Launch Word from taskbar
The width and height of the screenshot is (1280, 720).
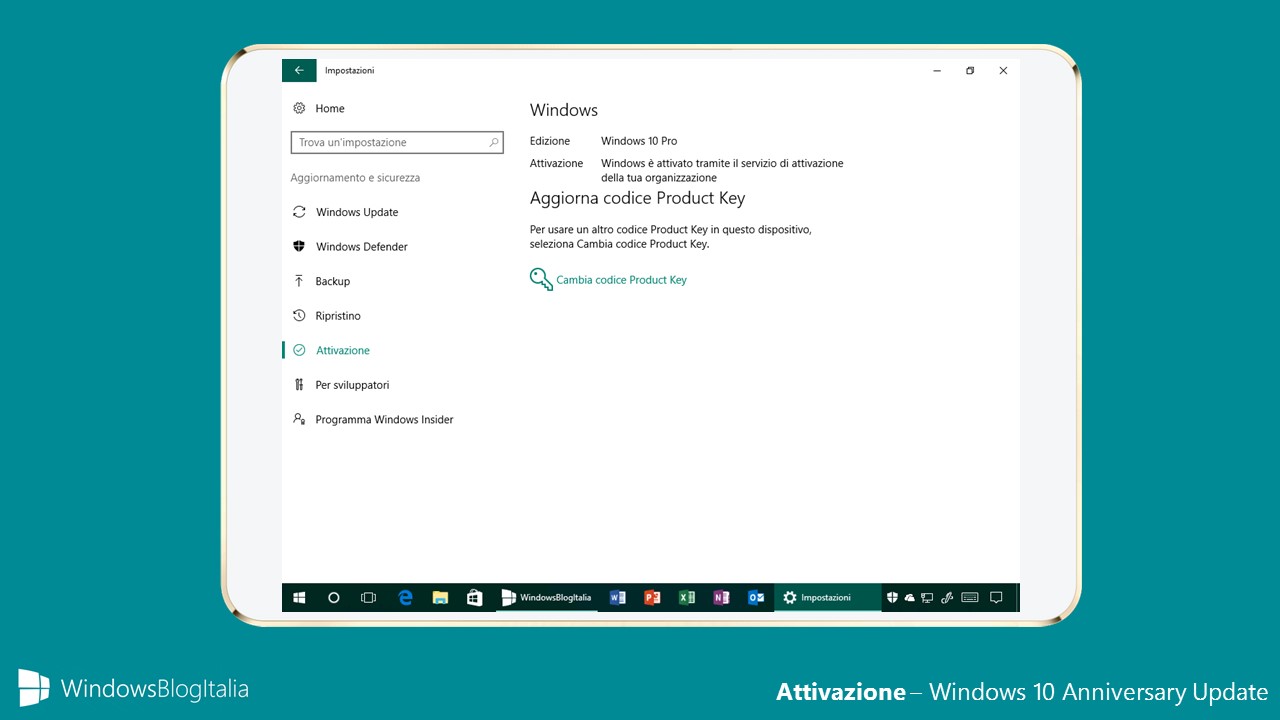pyautogui.click(x=617, y=598)
